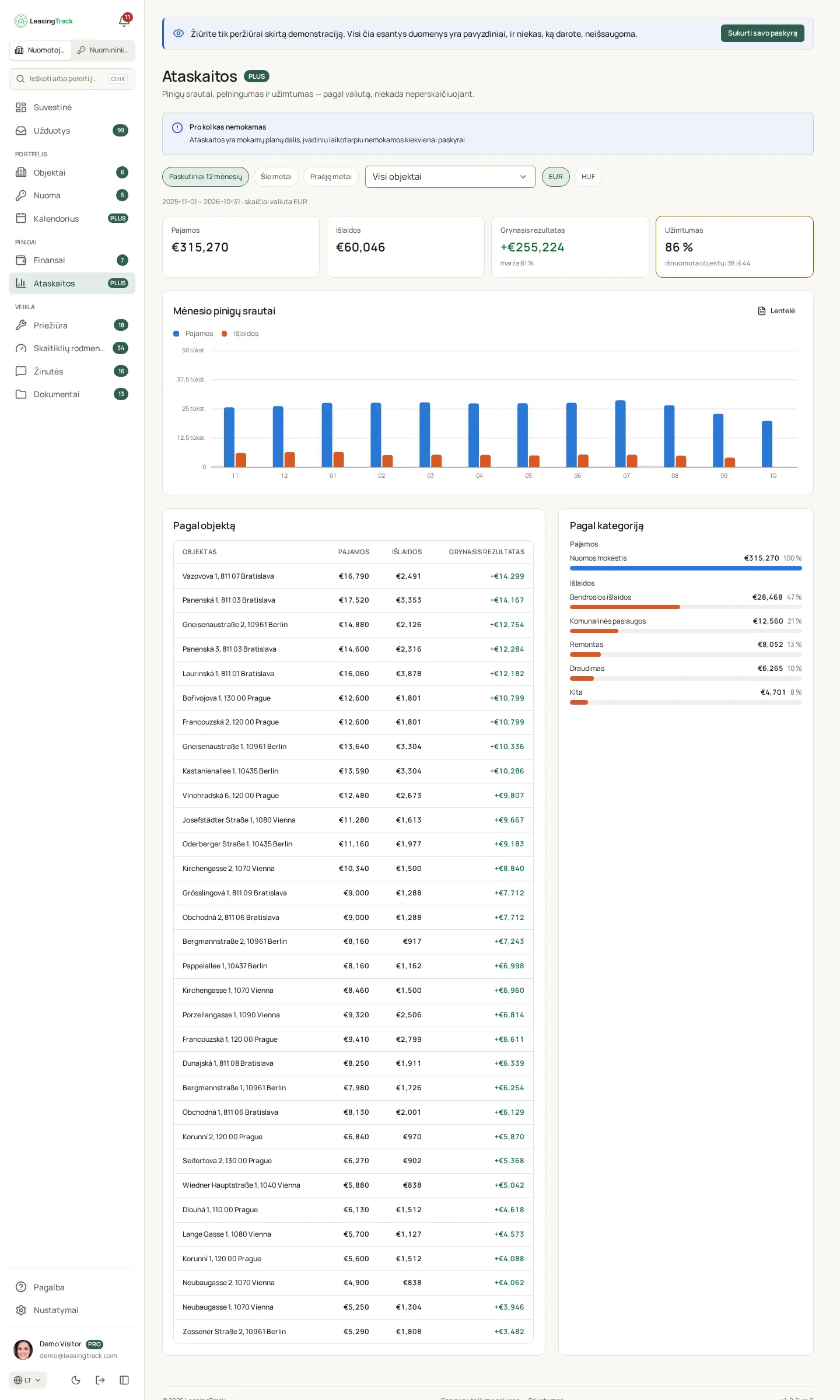
Task: Select the Praėję metai period filter
Action: coord(331,177)
